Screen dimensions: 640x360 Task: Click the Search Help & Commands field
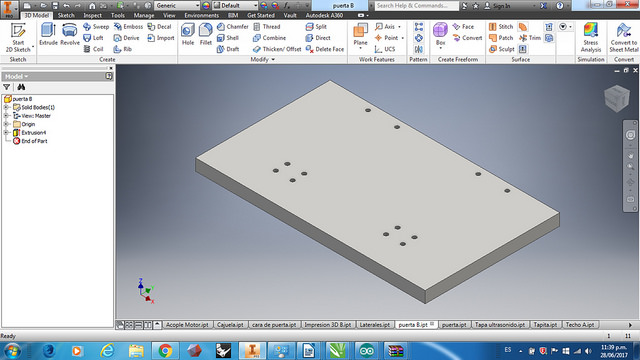pyautogui.click(x=416, y=6)
